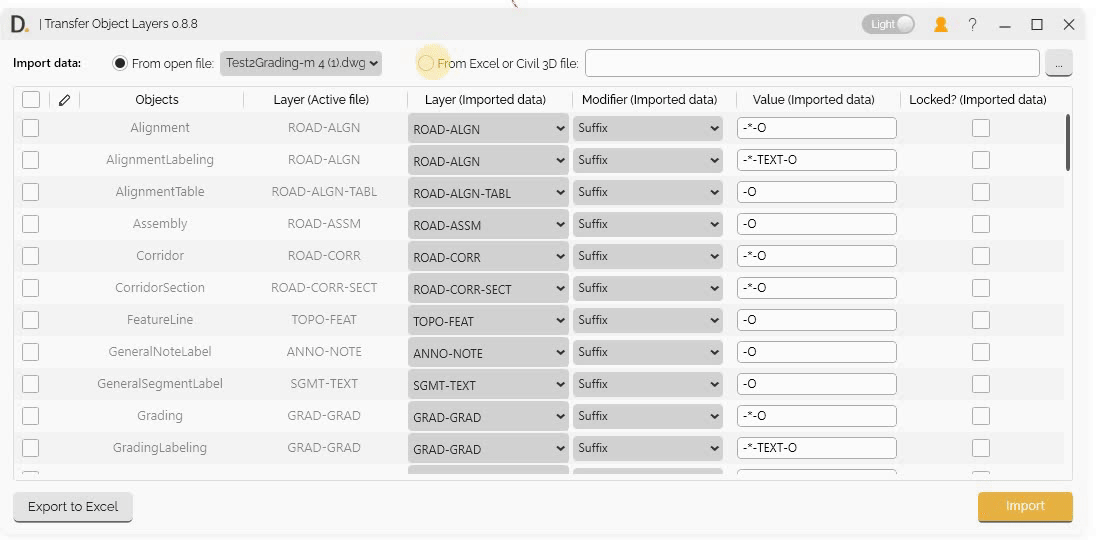Open Grading row GRAD-GRAD layer dropdown
The image size is (1098, 540).
(x=488, y=417)
